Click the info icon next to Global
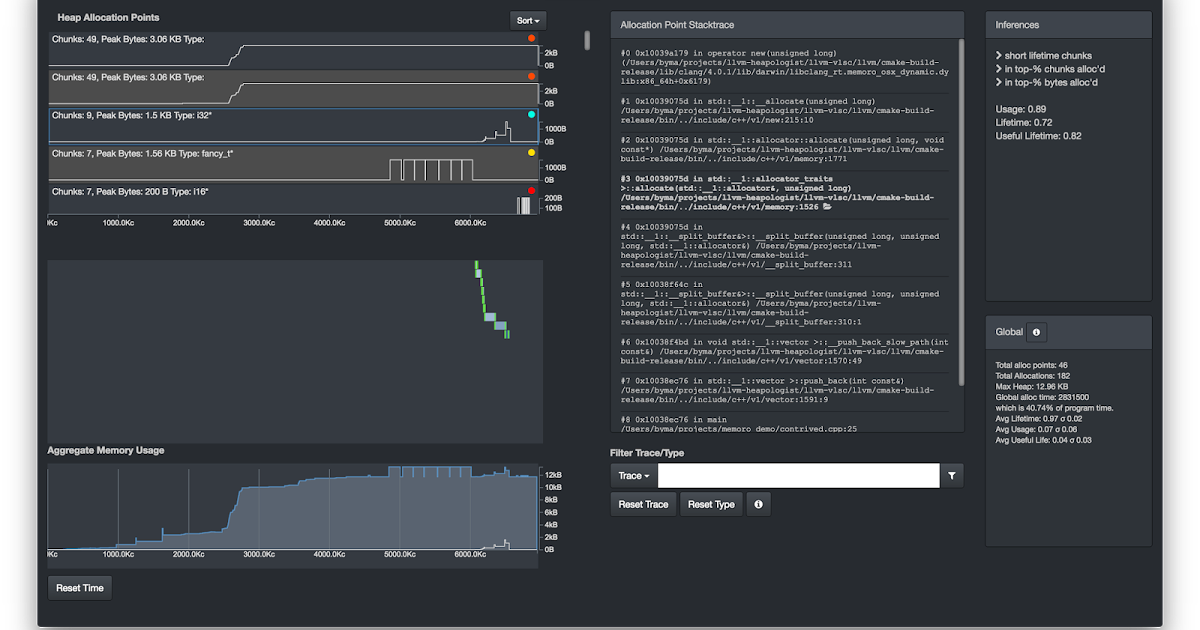The height and width of the screenshot is (630, 1200). pos(1036,332)
